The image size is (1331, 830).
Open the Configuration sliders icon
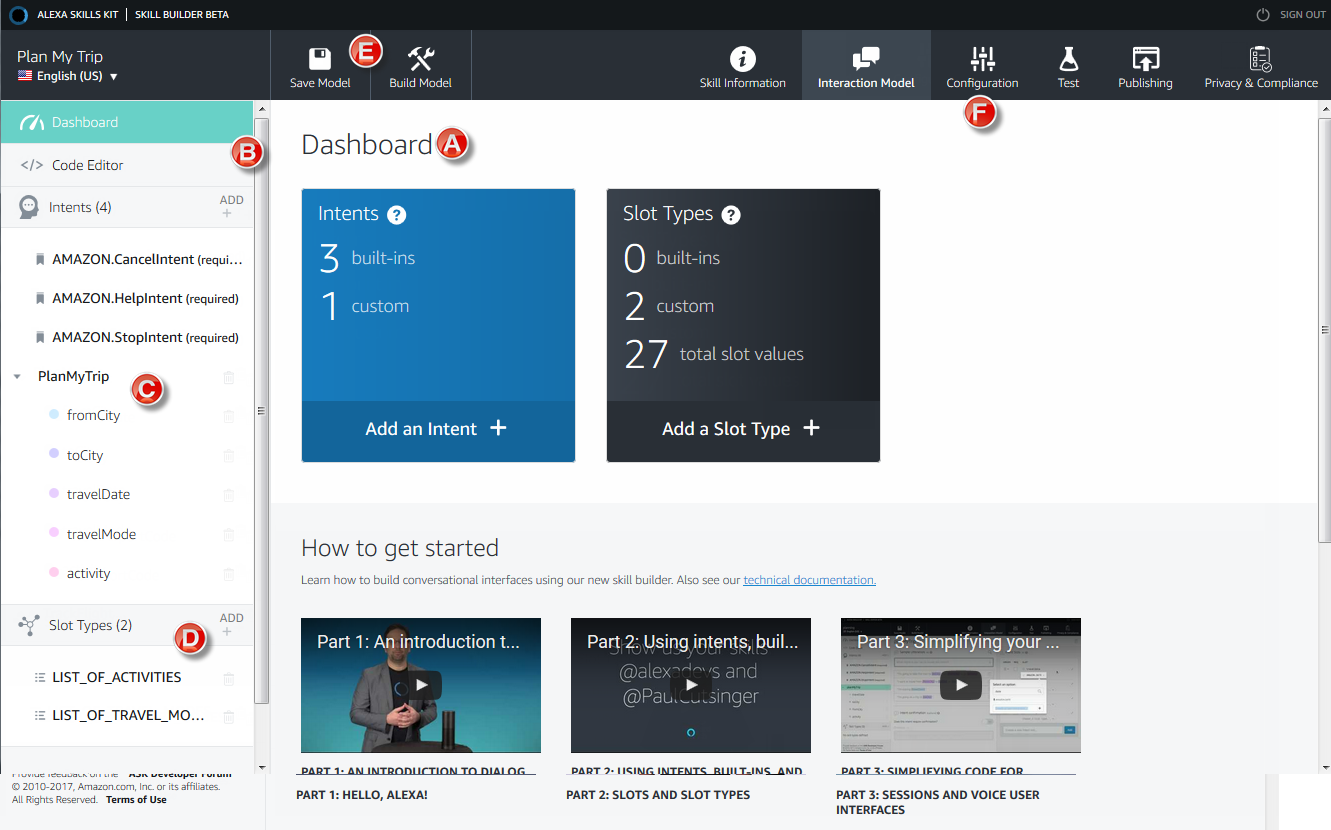click(x=982, y=59)
